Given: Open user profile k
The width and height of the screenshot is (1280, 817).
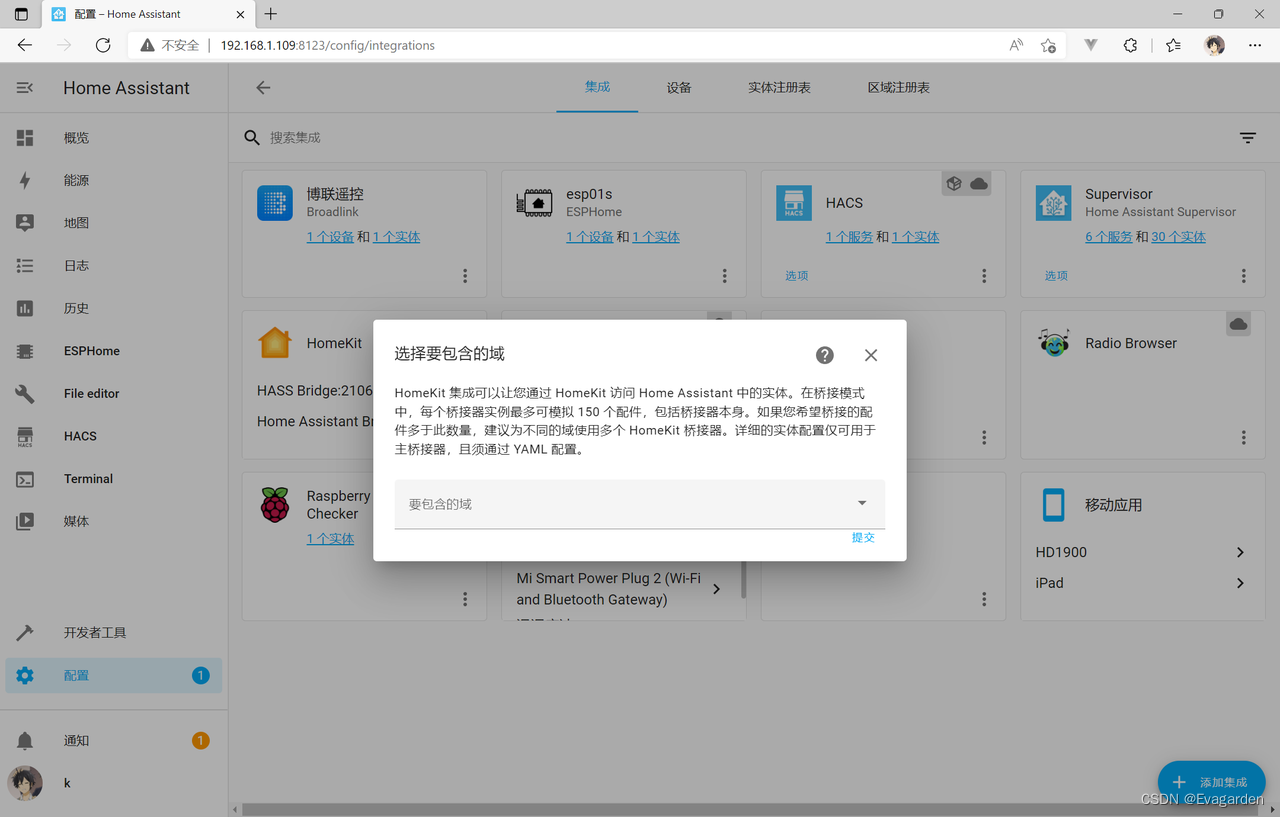Looking at the screenshot, I should pyautogui.click(x=114, y=783).
